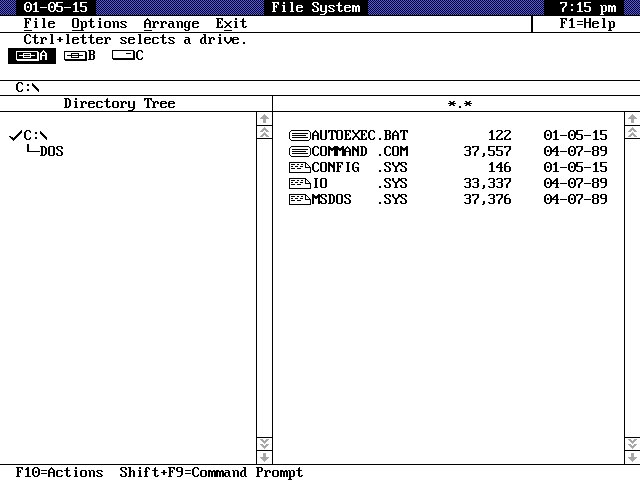
Task: Click Shift+F9=Command Prompt
Action: pyautogui.click(x=211, y=472)
